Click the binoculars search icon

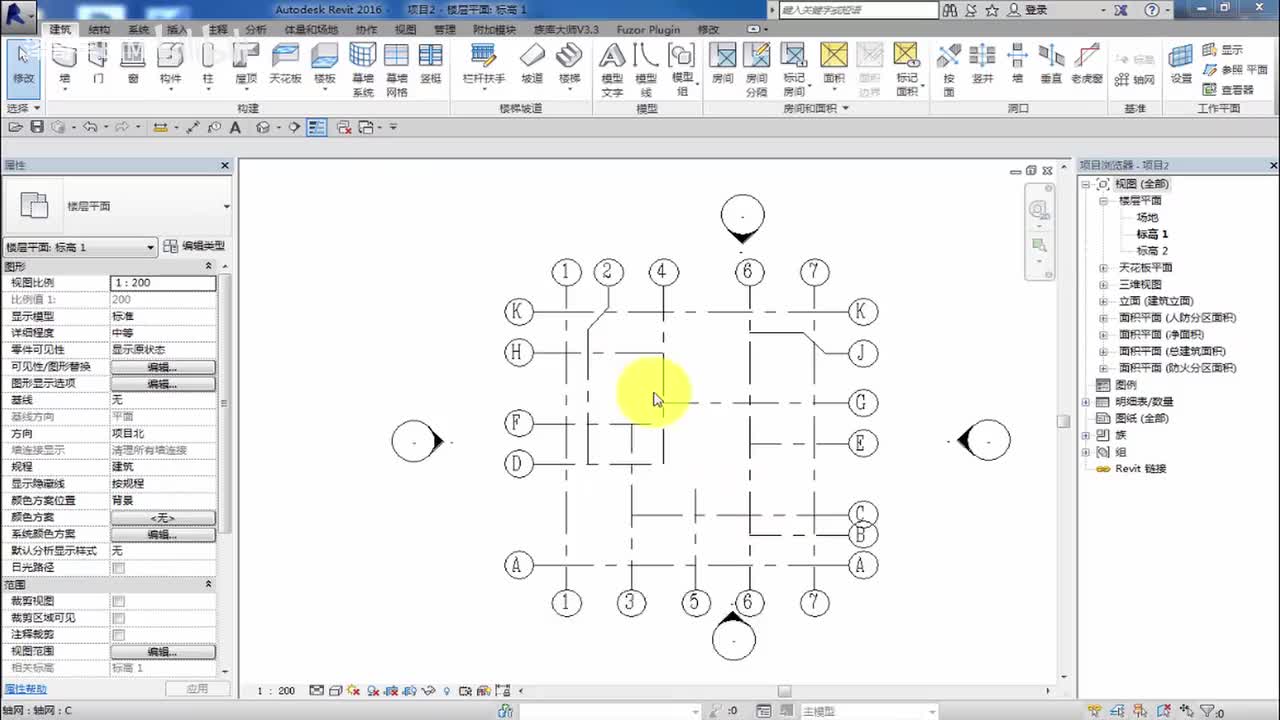tap(950, 10)
